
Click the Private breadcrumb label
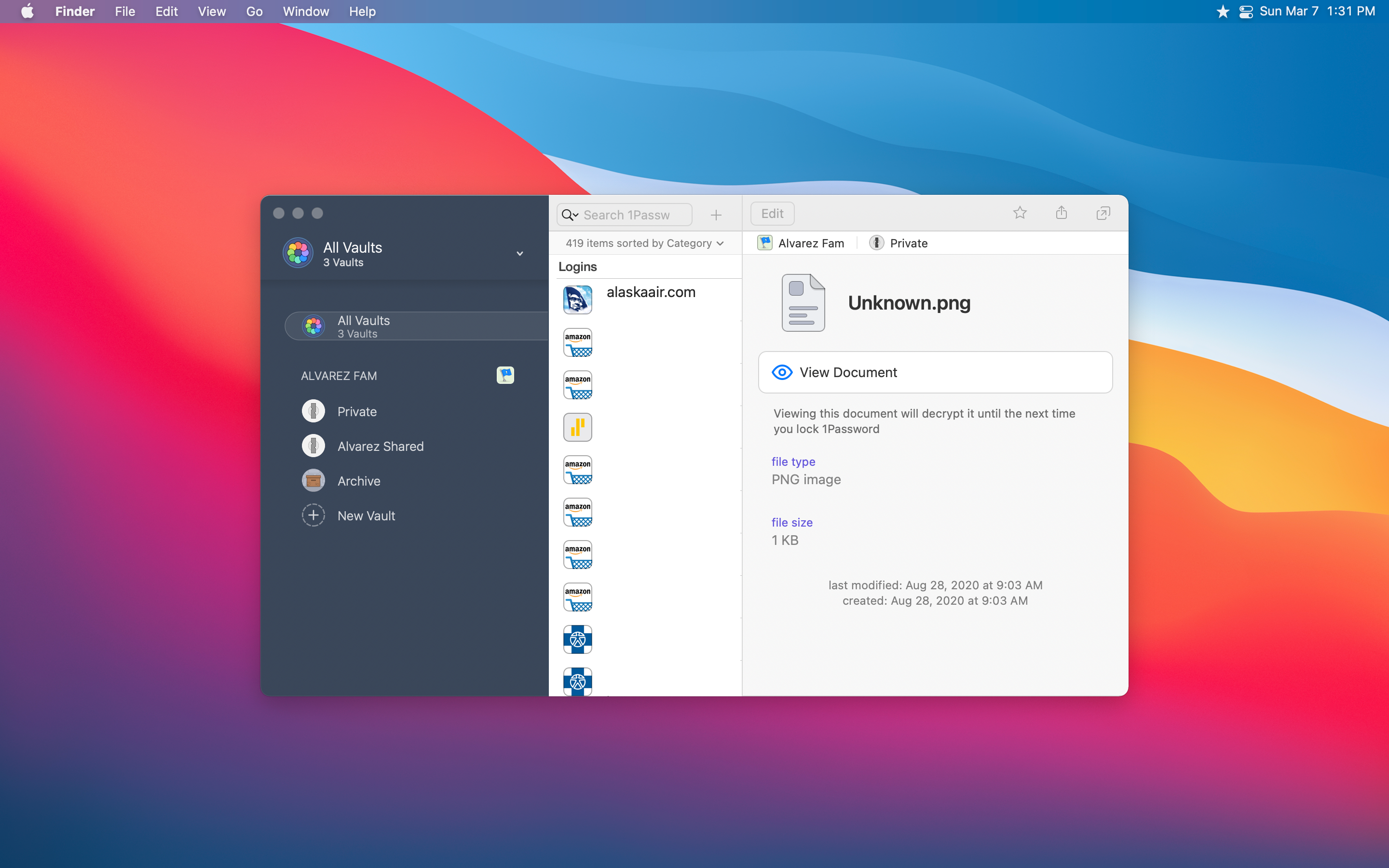(x=909, y=244)
